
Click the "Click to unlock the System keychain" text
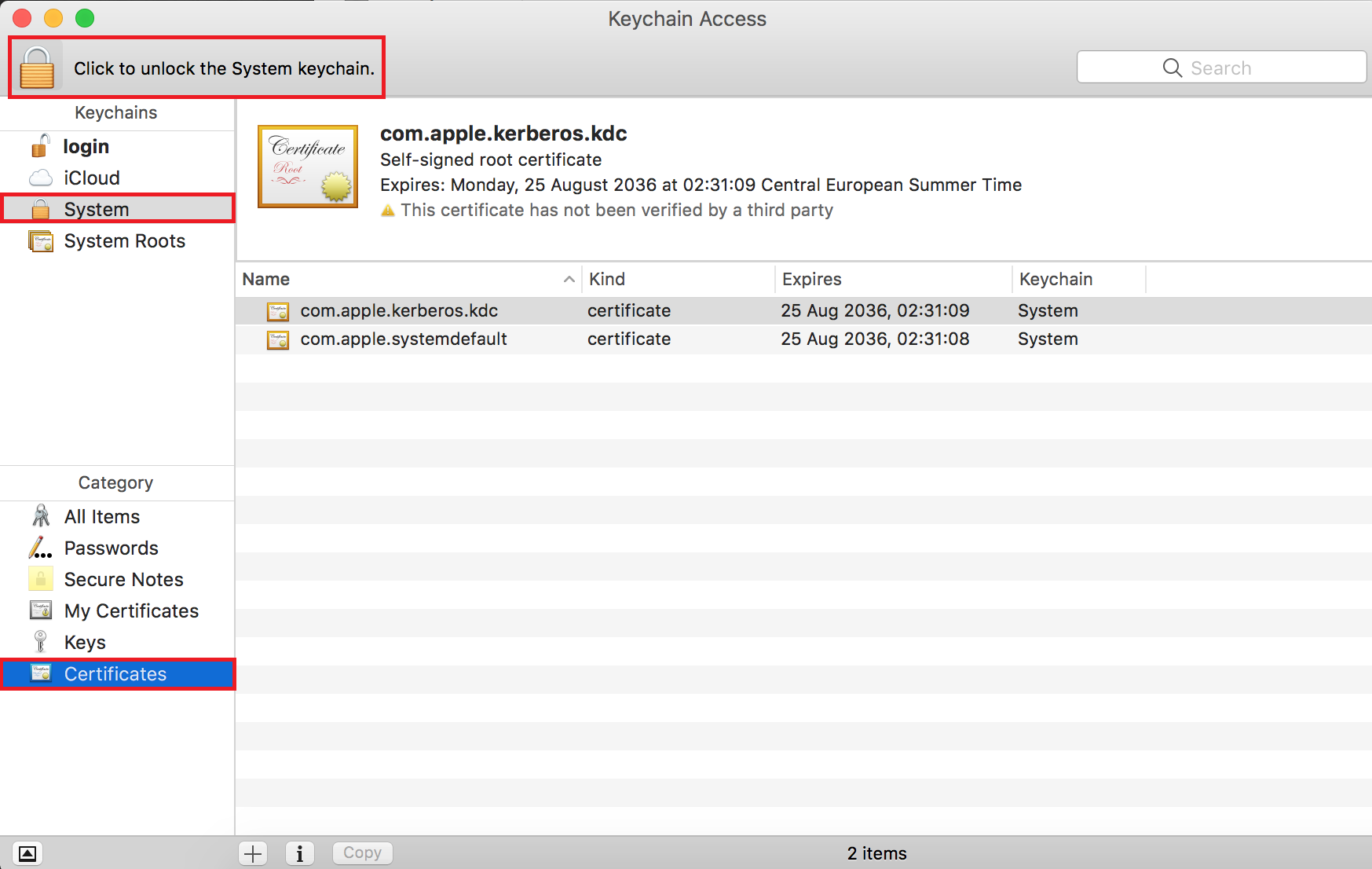click(224, 69)
